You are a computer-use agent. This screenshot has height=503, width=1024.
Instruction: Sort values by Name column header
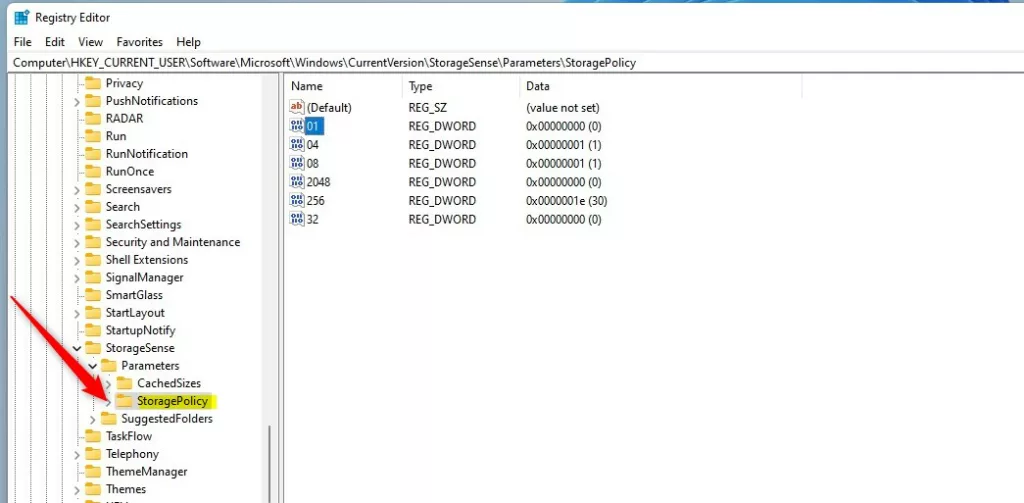tap(344, 86)
